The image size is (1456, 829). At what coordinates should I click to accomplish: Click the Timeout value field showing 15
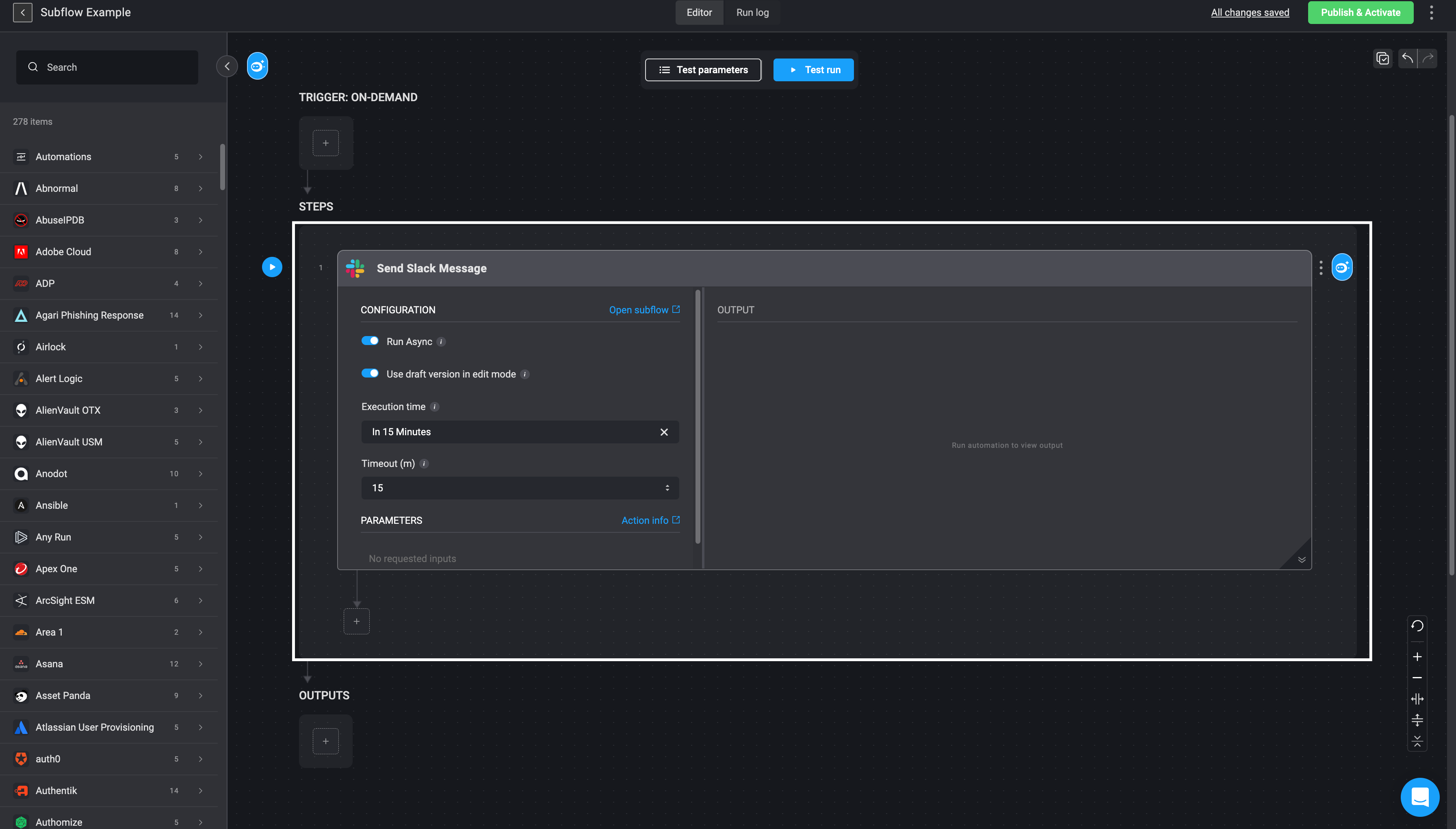pos(520,488)
